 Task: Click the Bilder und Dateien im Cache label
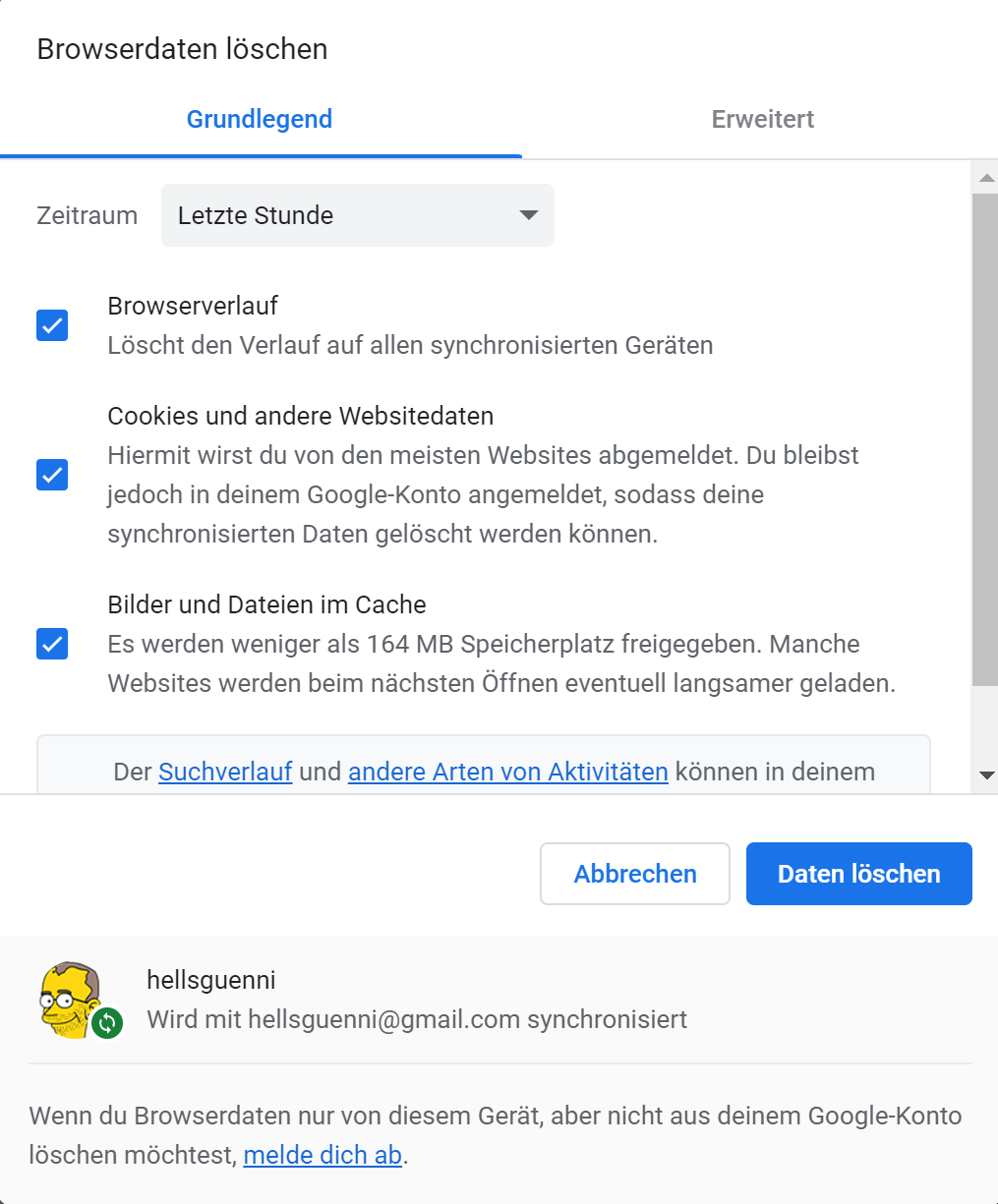(266, 604)
